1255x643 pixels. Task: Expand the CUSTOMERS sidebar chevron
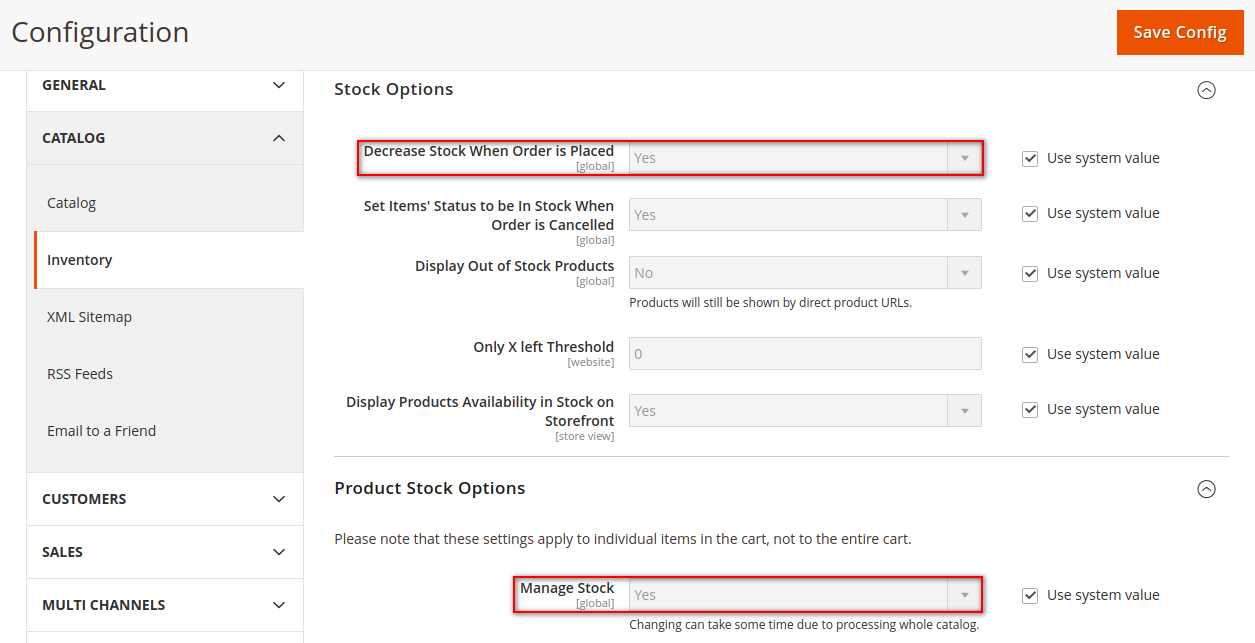point(279,499)
